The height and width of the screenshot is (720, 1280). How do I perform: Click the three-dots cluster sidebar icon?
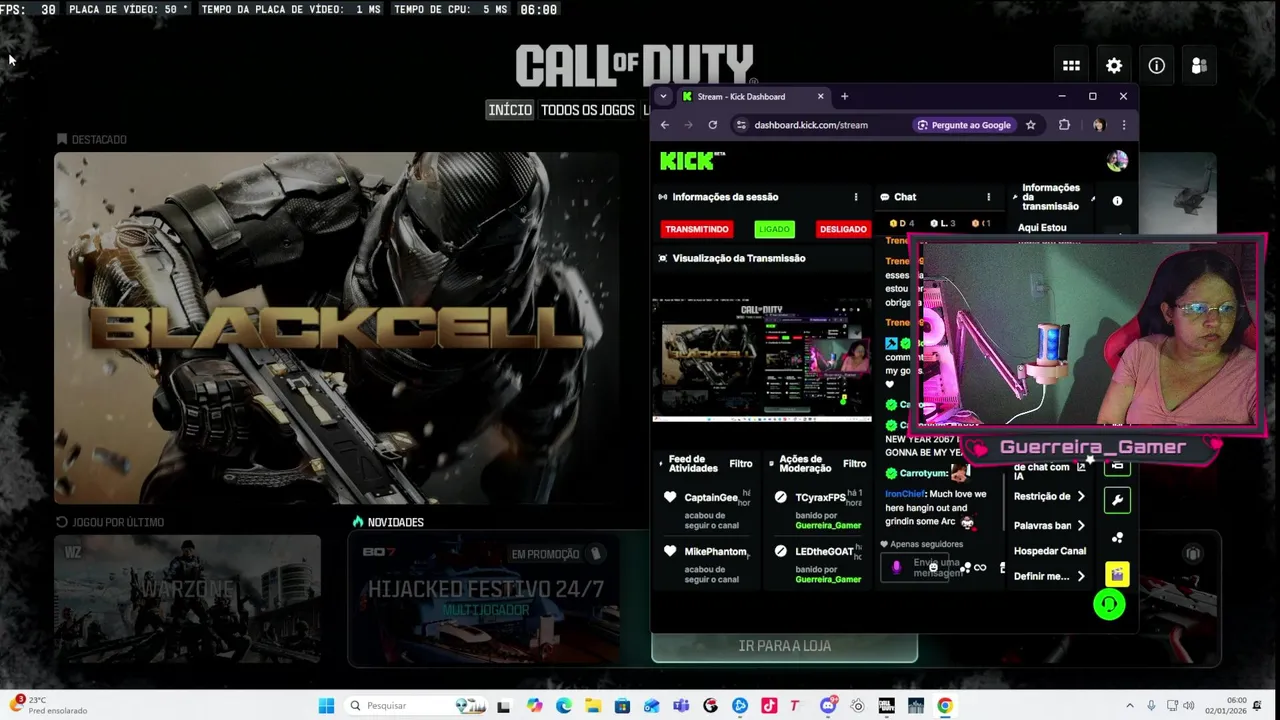click(1118, 538)
